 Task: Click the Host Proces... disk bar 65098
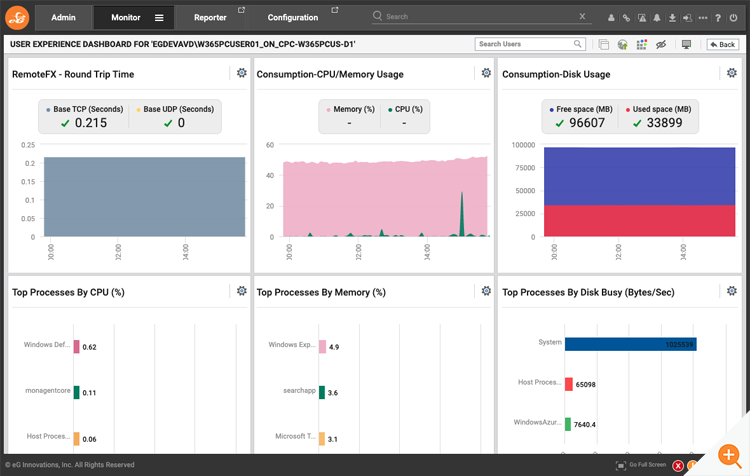(569, 384)
